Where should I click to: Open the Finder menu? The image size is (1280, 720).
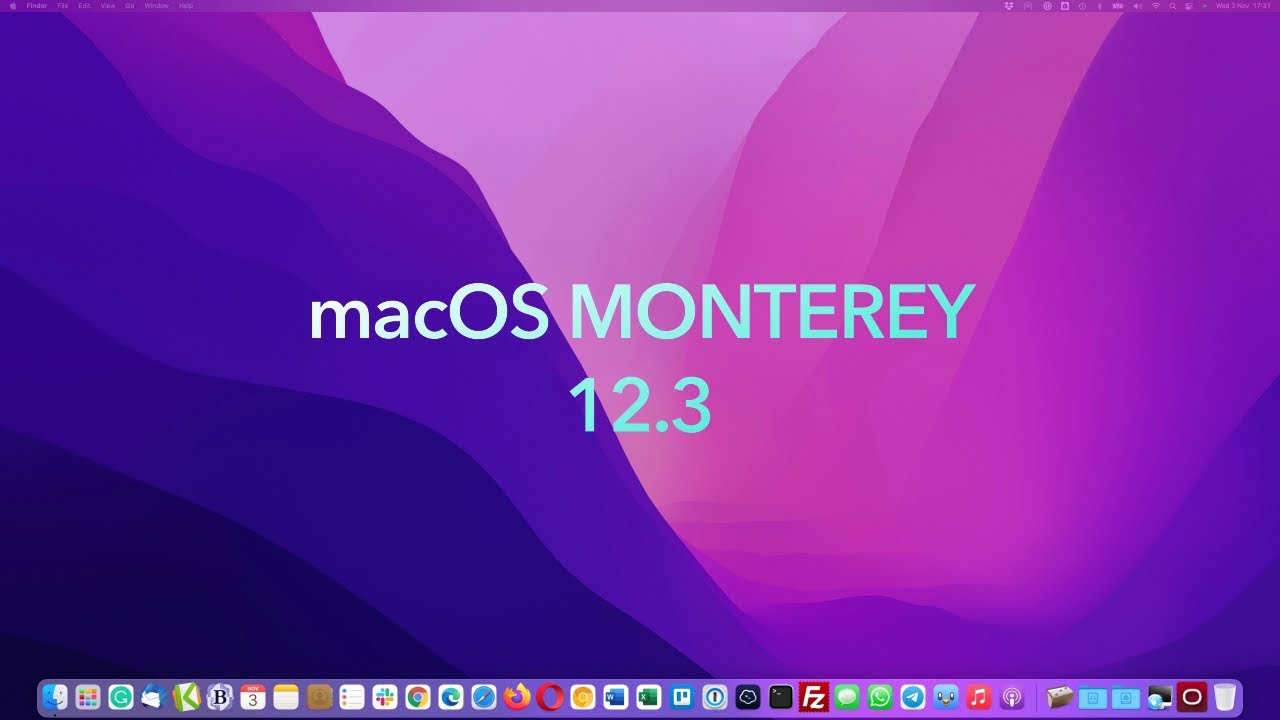[x=37, y=6]
